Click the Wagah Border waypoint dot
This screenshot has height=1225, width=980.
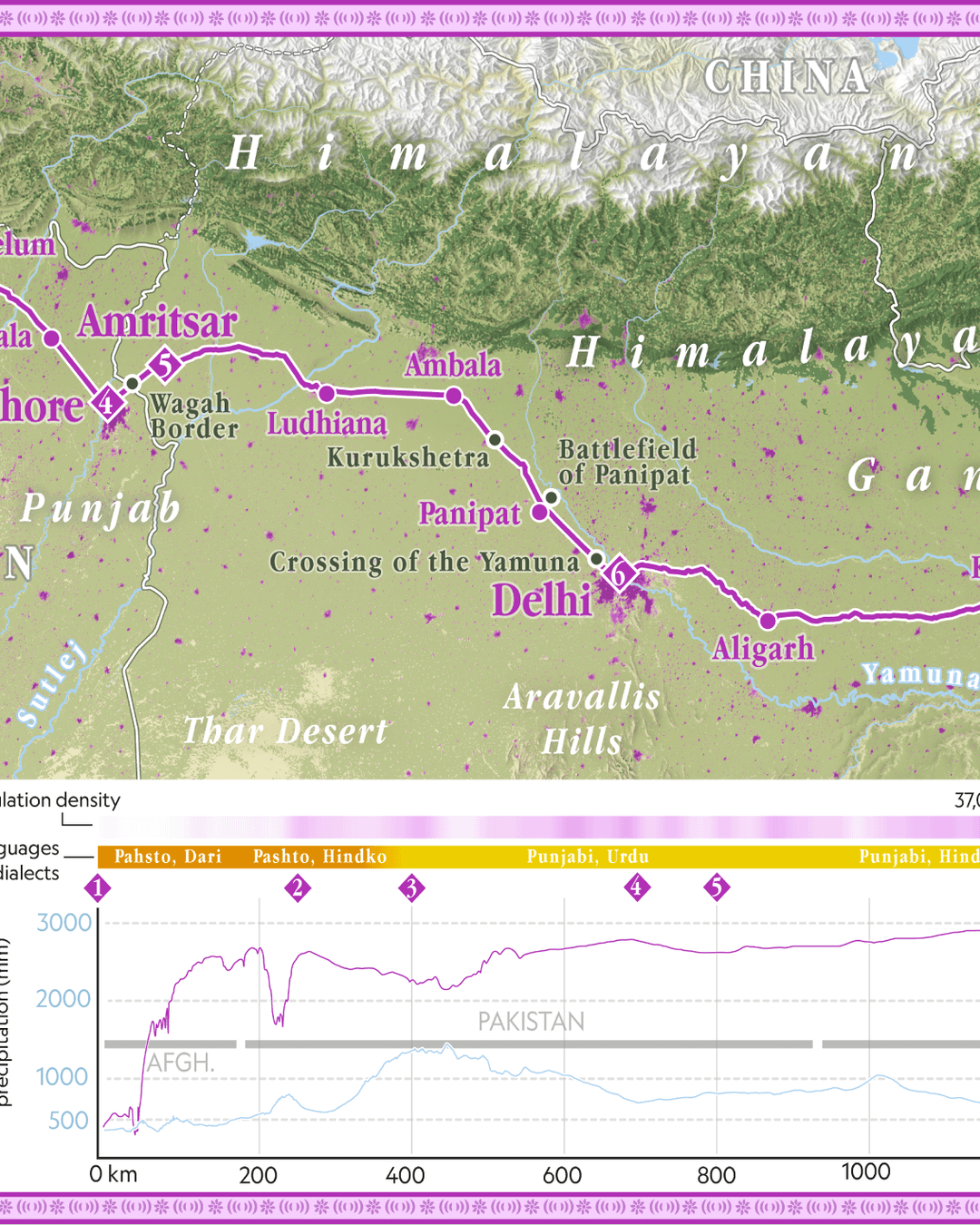[132, 384]
